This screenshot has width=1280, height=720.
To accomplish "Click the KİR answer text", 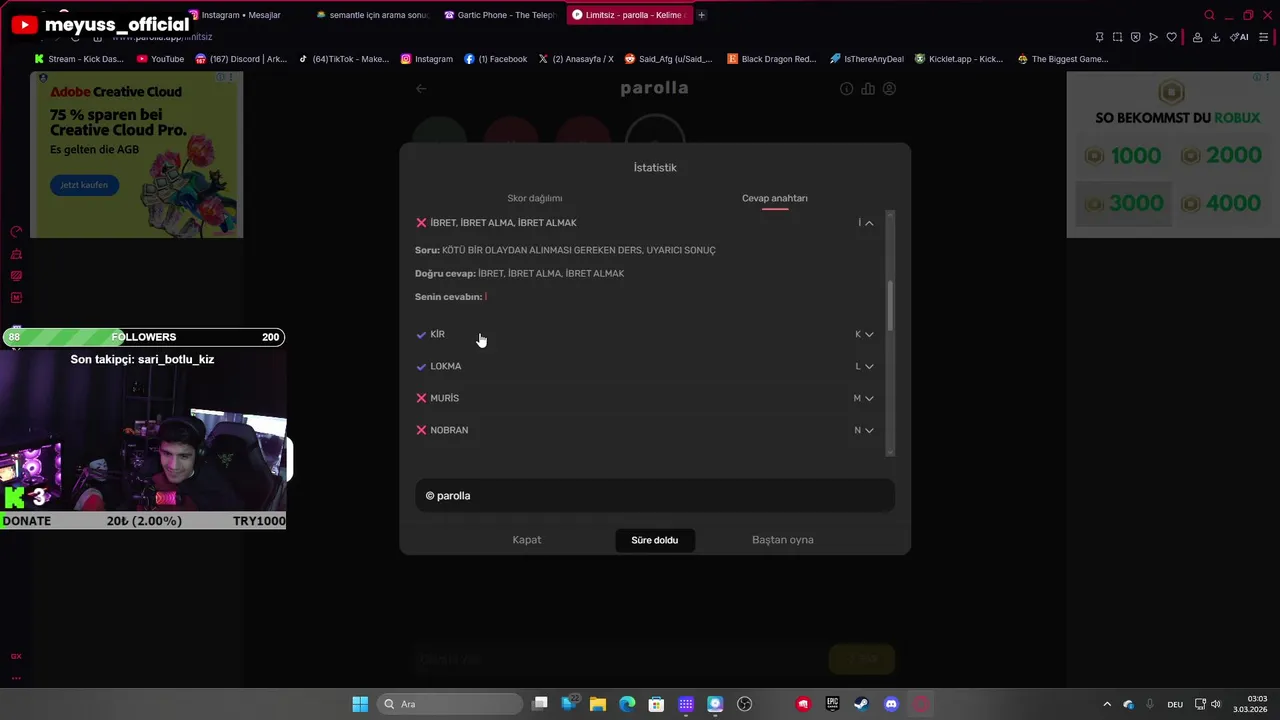I will [x=437, y=334].
